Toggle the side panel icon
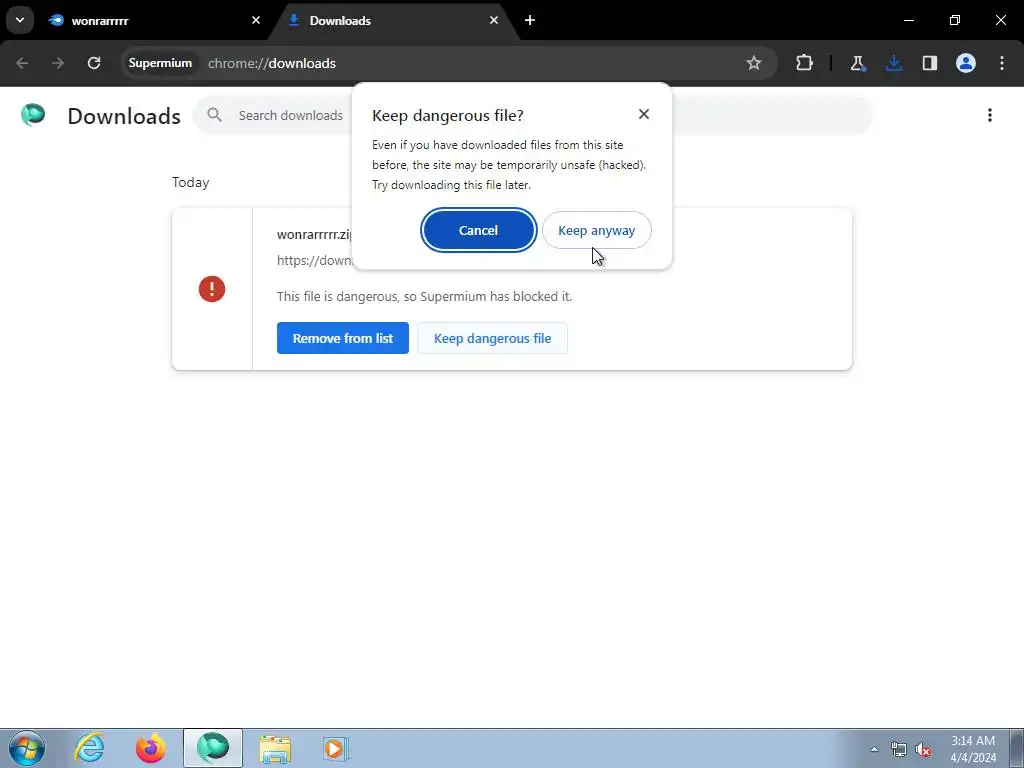 [929, 63]
